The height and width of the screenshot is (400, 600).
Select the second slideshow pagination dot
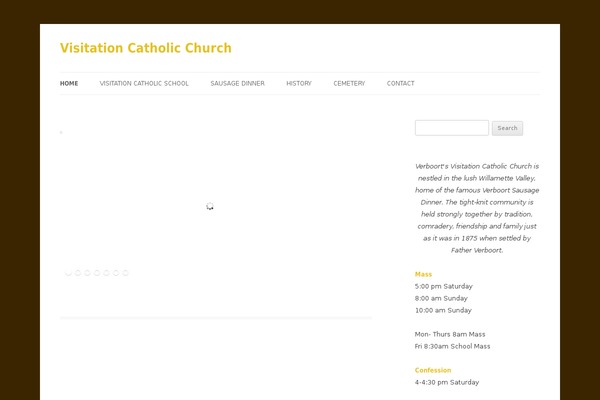[x=78, y=273]
